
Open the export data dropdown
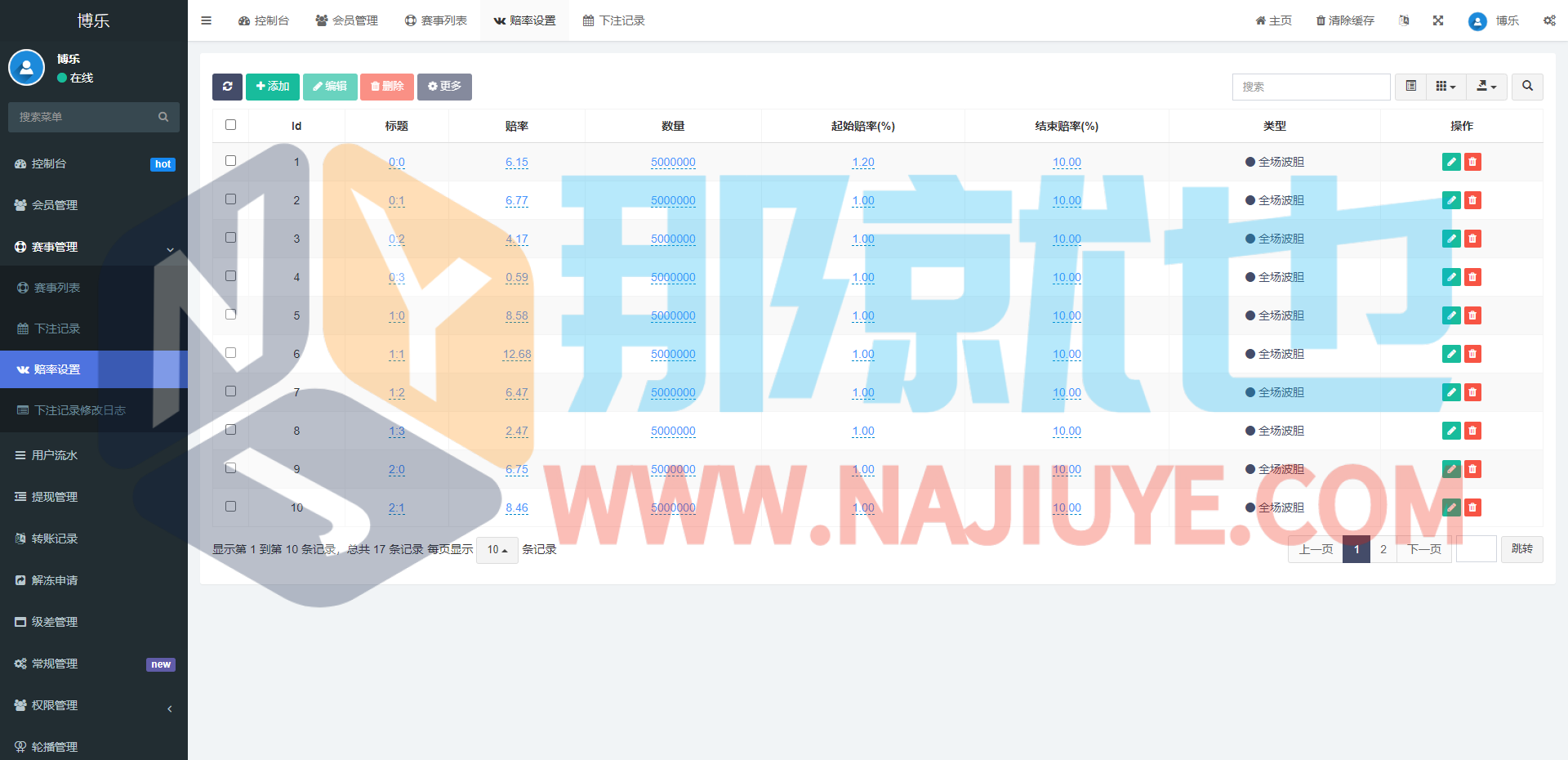click(x=1486, y=87)
